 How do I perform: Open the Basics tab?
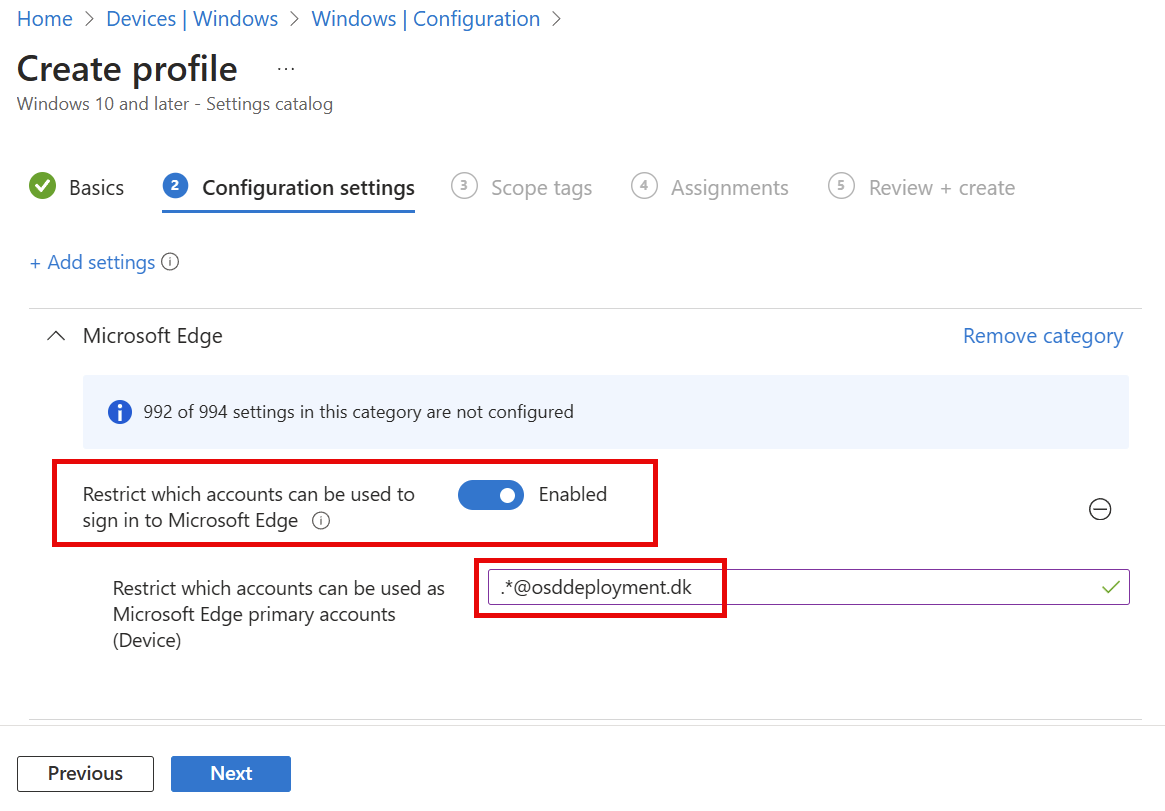[x=96, y=188]
